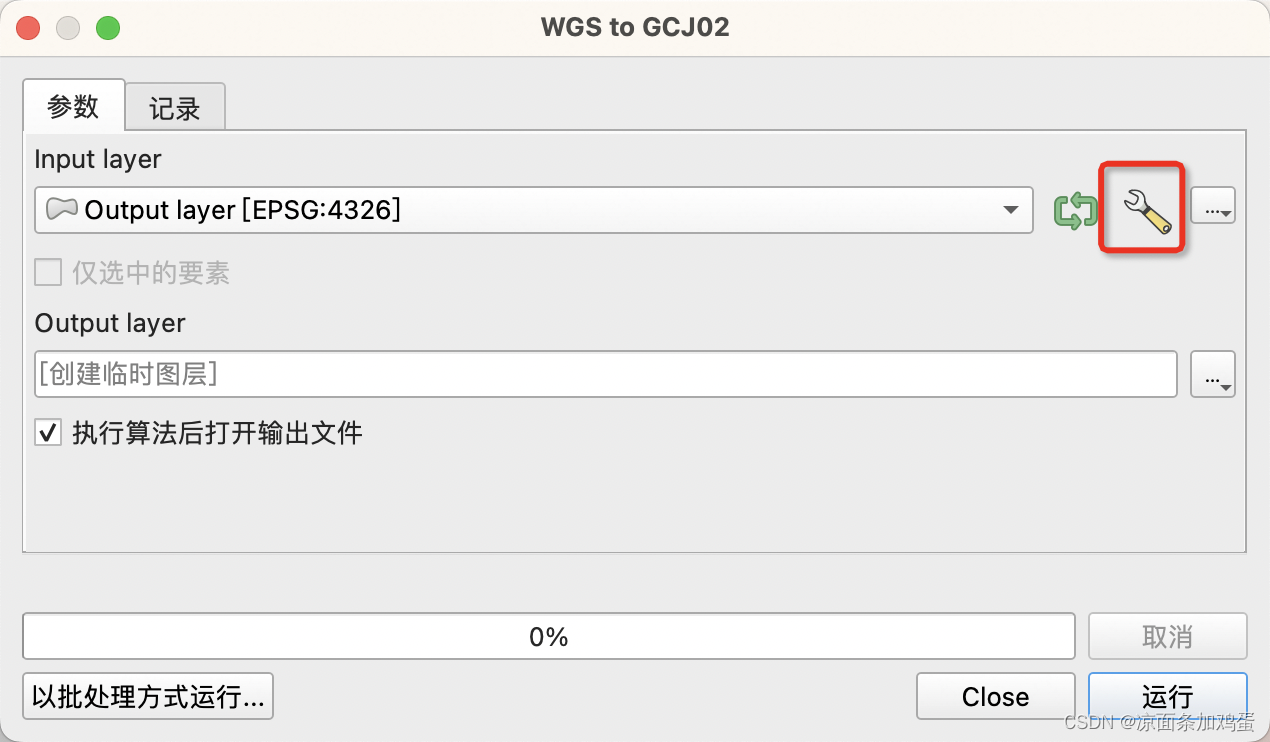This screenshot has height=742, width=1270.
Task: Click inside the 创建临时图层 output field
Action: 600,373
